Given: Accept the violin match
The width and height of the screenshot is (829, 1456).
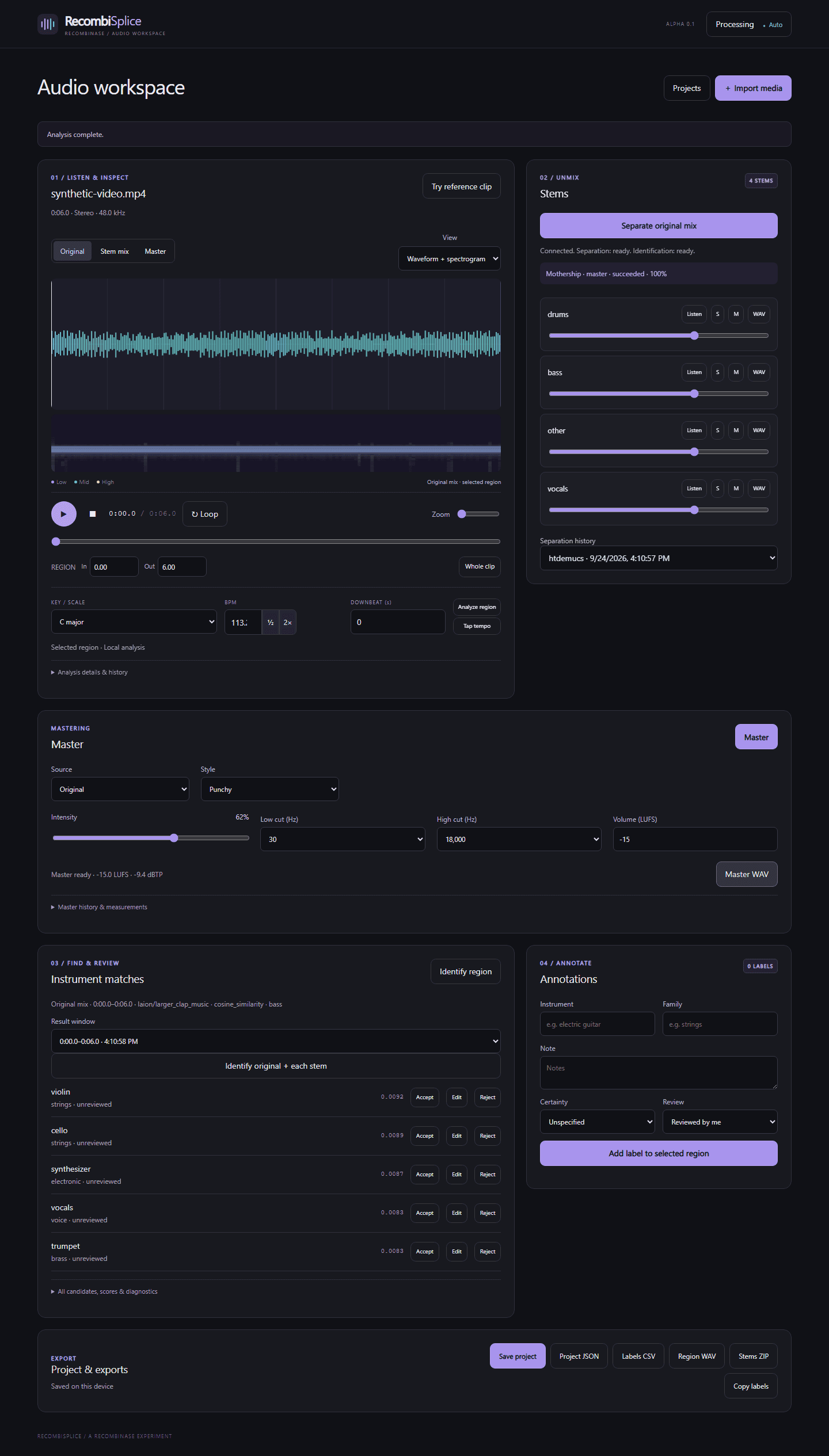Looking at the screenshot, I should [x=425, y=1097].
